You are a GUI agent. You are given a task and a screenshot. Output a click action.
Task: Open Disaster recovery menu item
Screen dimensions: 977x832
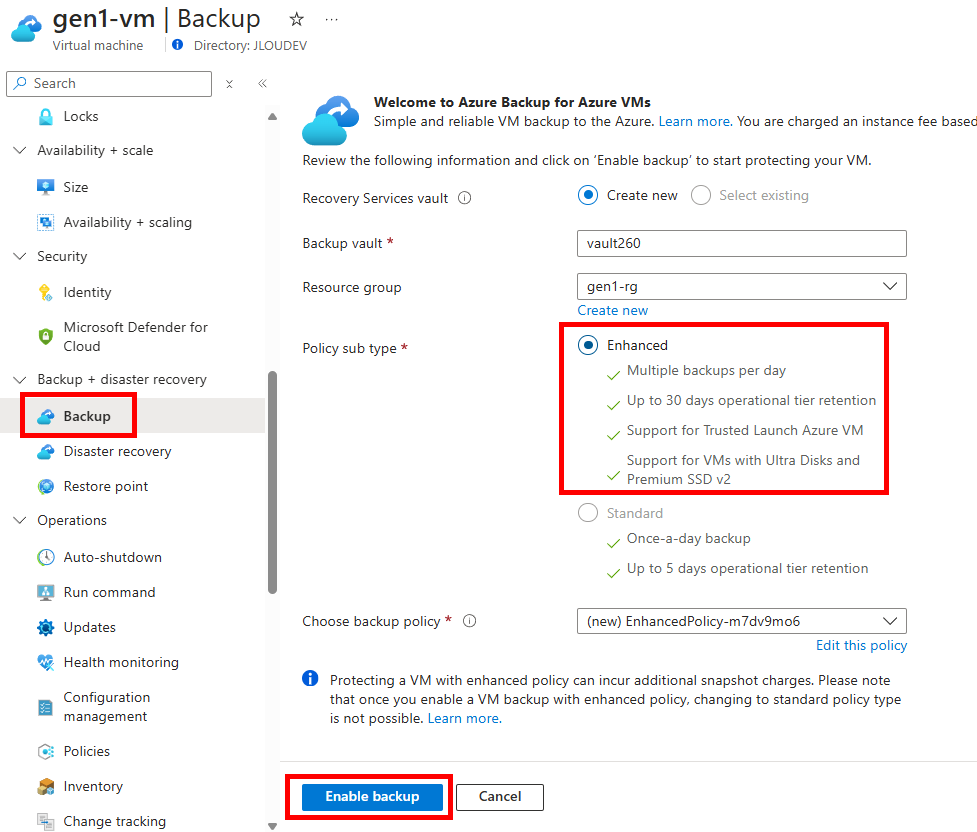pos(117,451)
